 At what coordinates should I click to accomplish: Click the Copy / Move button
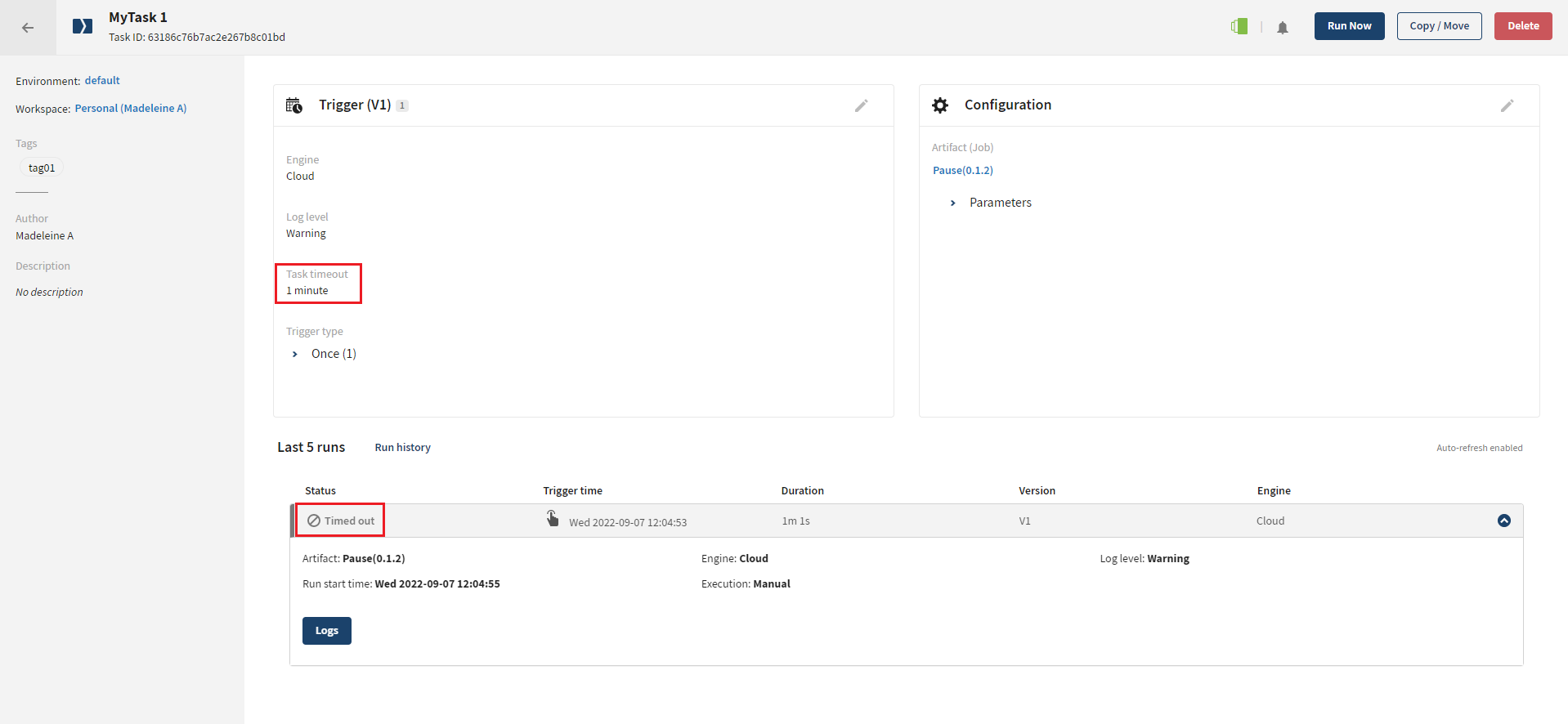pyautogui.click(x=1439, y=26)
